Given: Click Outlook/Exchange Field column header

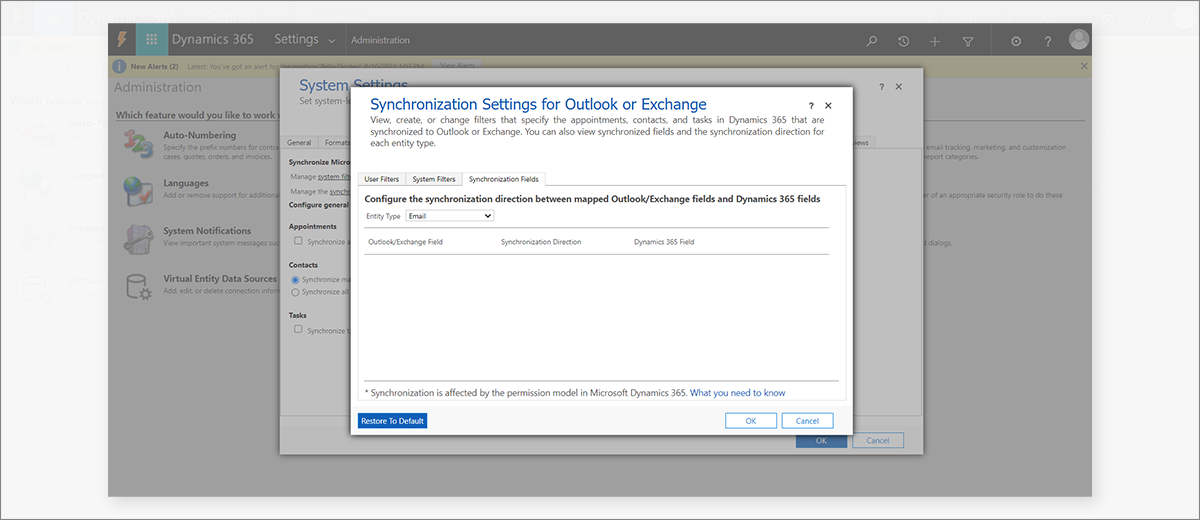Looking at the screenshot, I should (x=405, y=242).
